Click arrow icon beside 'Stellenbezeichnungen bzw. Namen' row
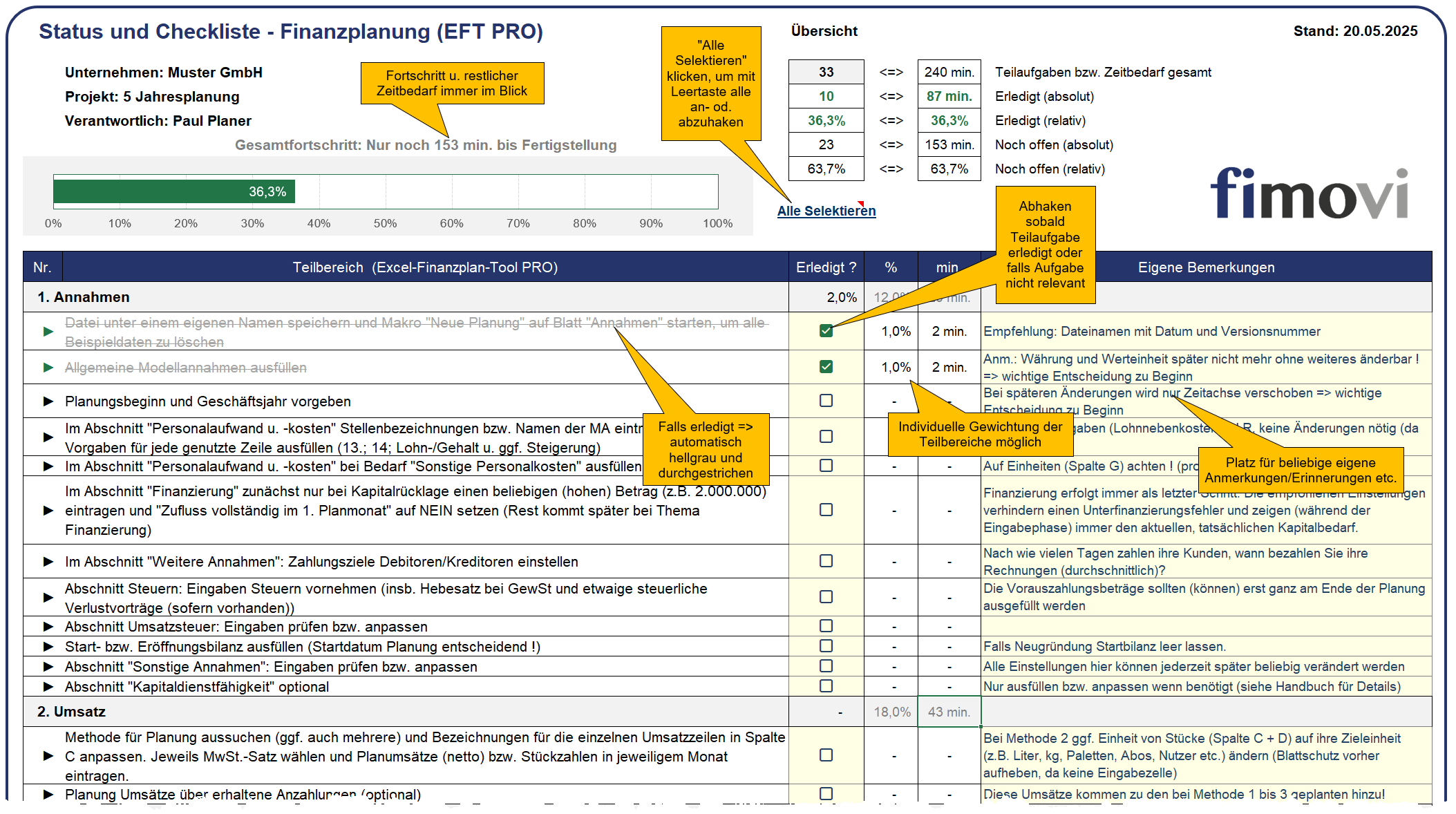This screenshot has height=814, width=1456. click(48, 437)
